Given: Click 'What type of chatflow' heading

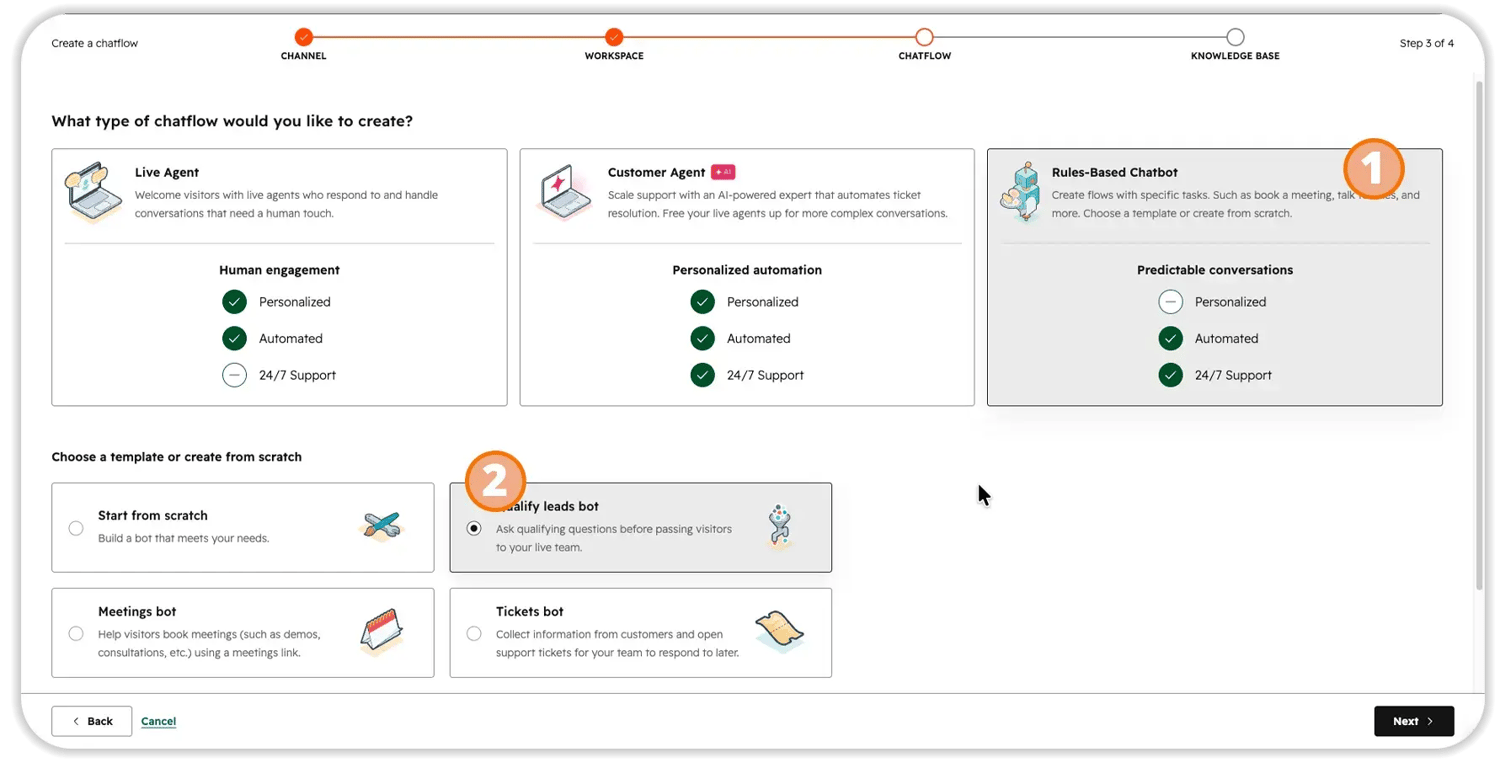Looking at the screenshot, I should tap(232, 121).
